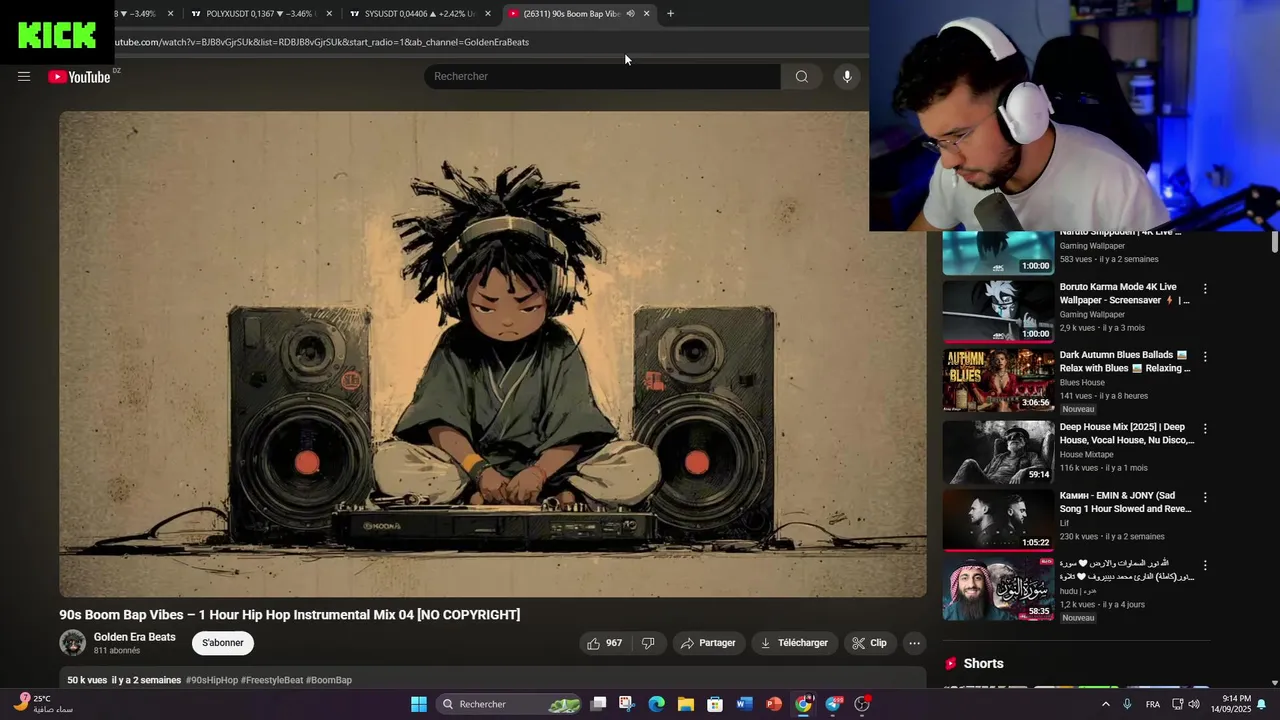Change FRA keyboard language
Screen dimensions: 1280x720
(x=1153, y=704)
